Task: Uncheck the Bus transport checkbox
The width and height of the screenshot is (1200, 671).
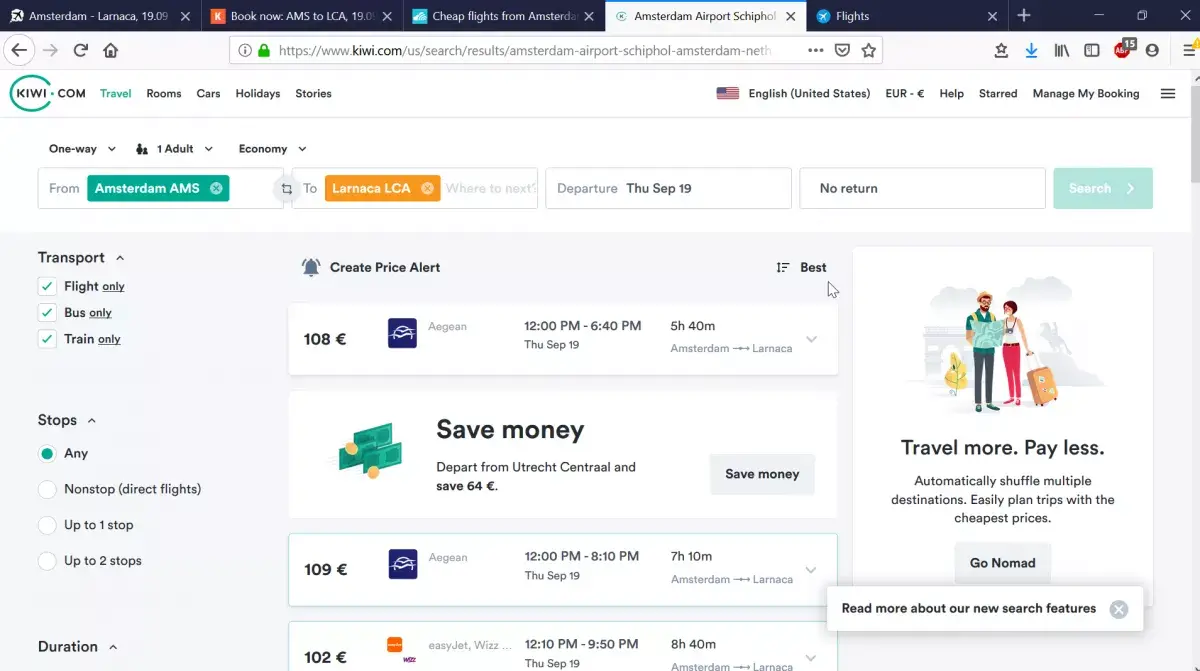Action: click(x=47, y=312)
